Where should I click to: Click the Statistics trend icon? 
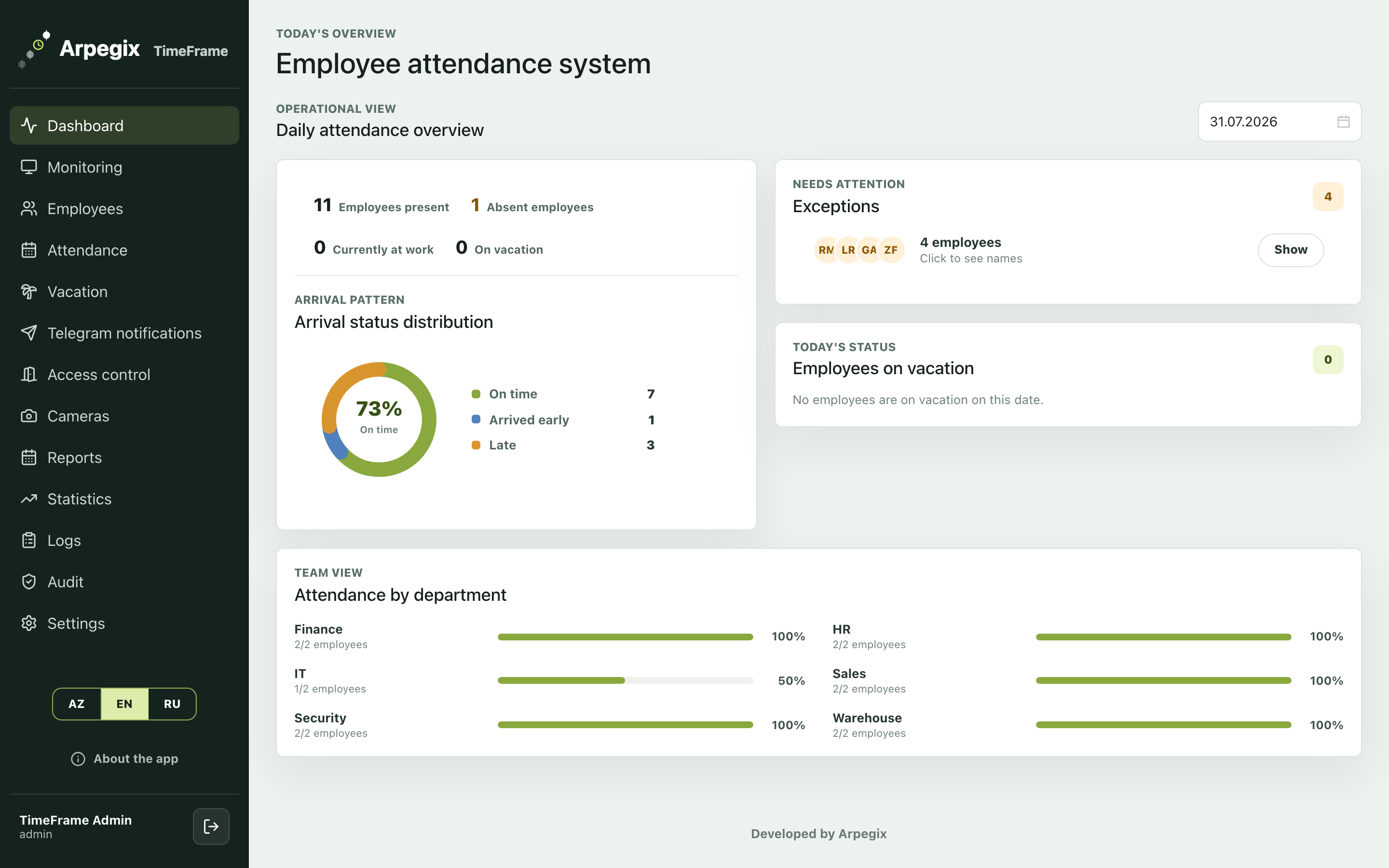click(29, 499)
